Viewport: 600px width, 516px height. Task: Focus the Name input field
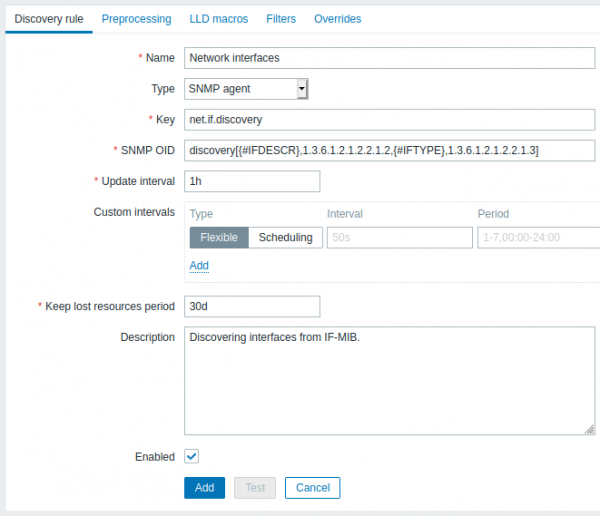click(x=390, y=58)
